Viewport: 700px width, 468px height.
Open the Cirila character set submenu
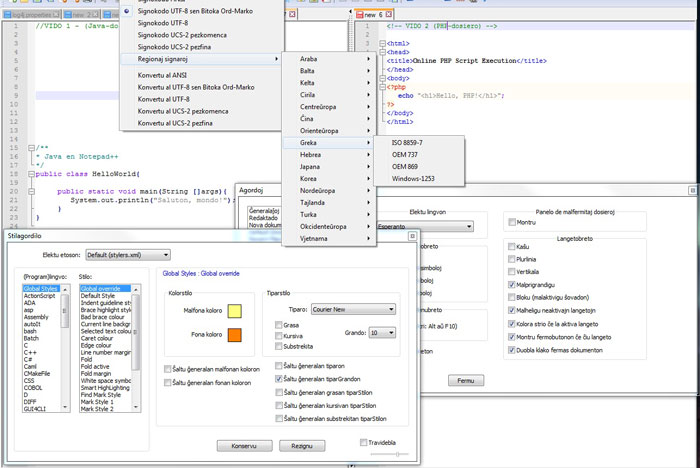(329, 95)
